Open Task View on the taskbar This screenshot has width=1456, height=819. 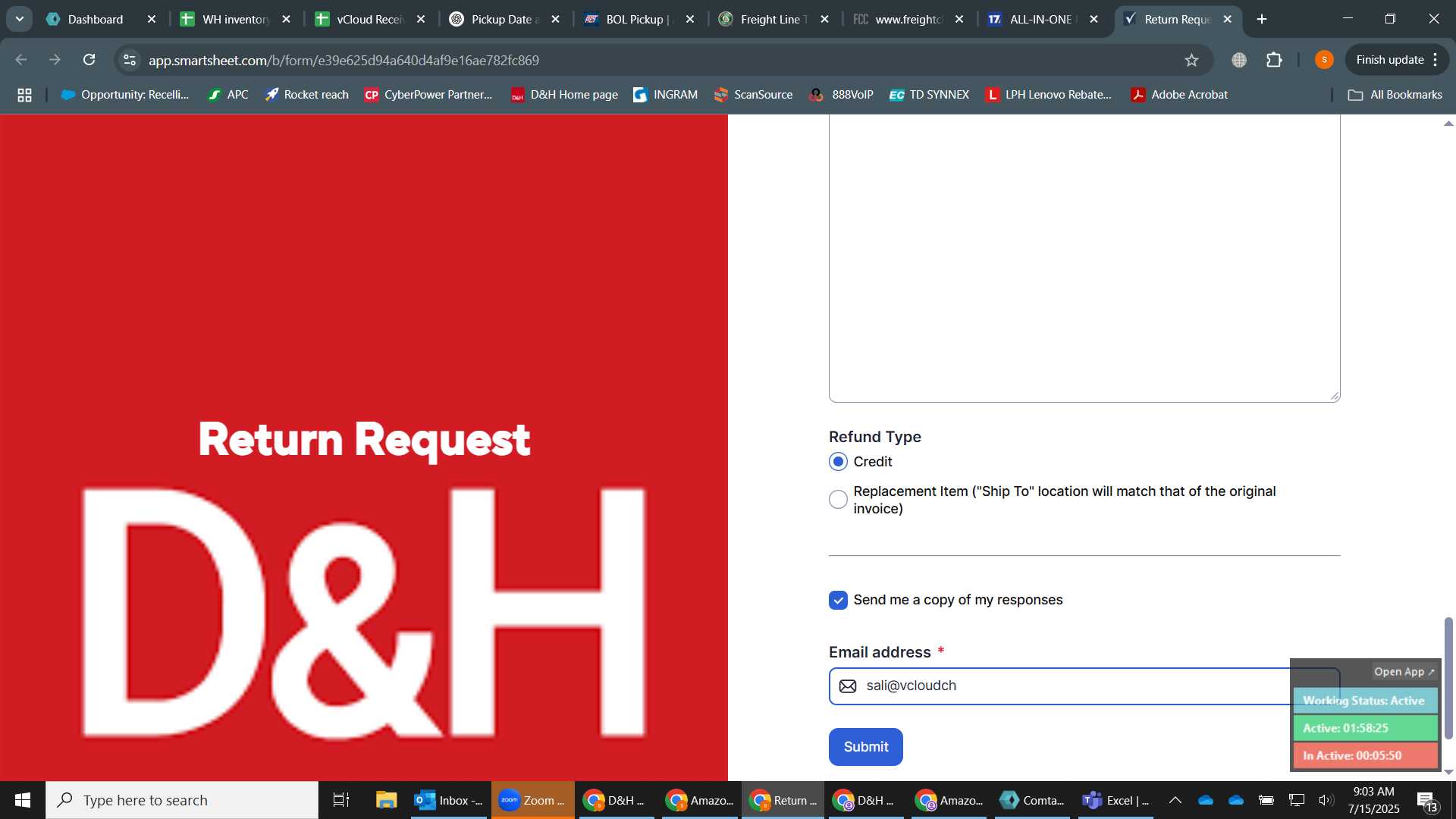point(341,800)
